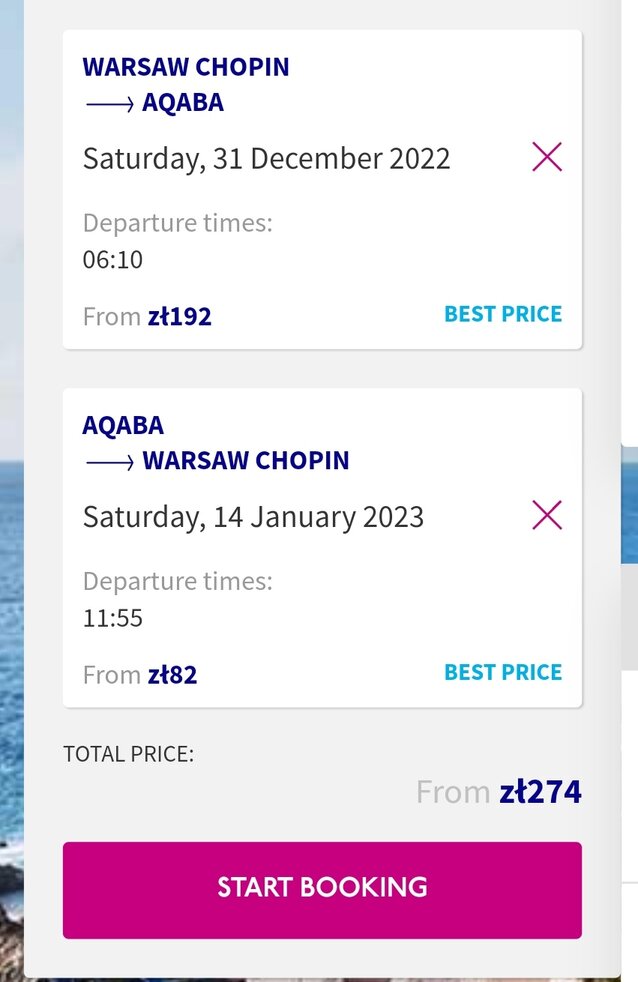Choose the 11:55 departure time
The image size is (638, 982).
click(x=113, y=618)
